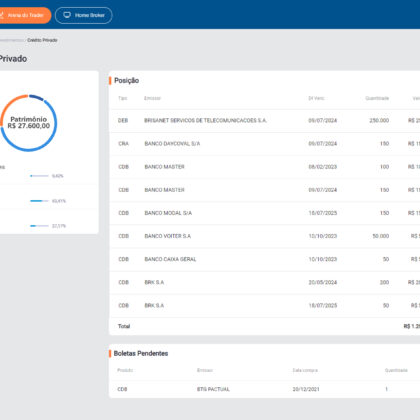Open the BANCO VOITER S.A. row
Viewport: 420px width, 420px height.
264,236
